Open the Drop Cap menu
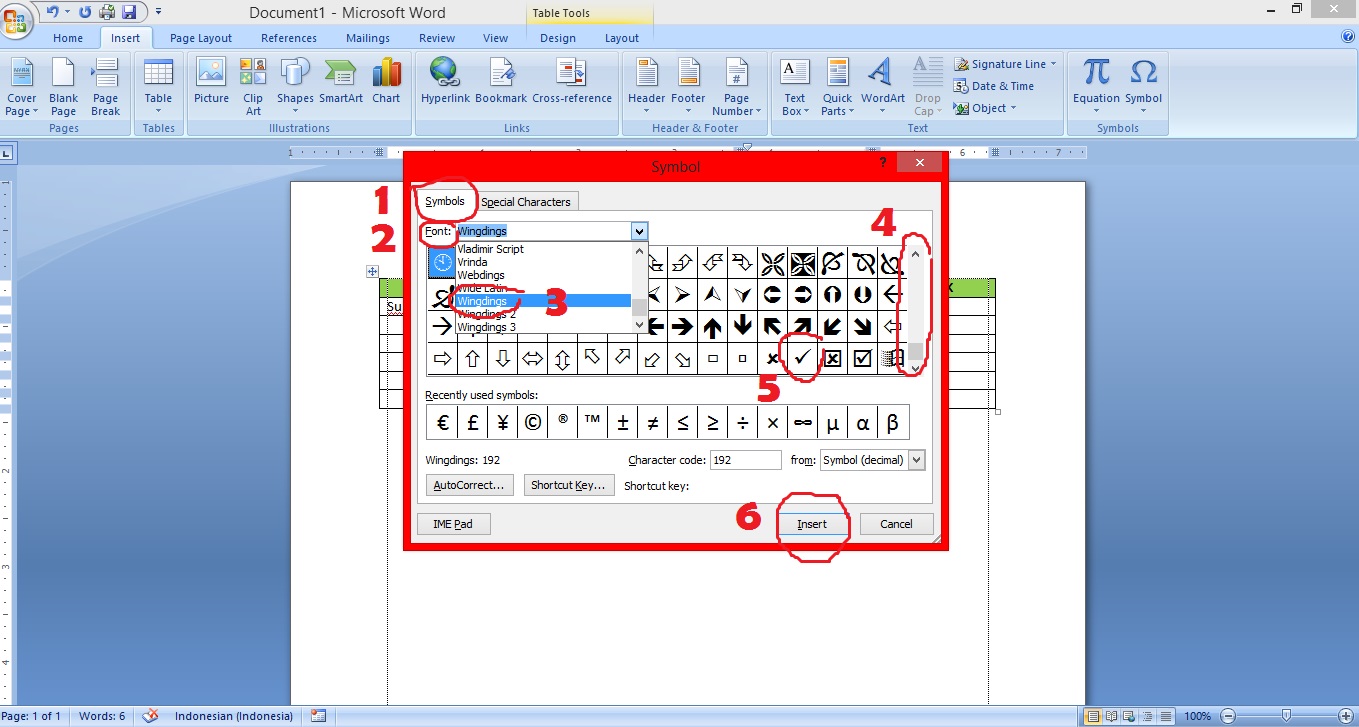This screenshot has width=1359, height=727. [x=927, y=87]
